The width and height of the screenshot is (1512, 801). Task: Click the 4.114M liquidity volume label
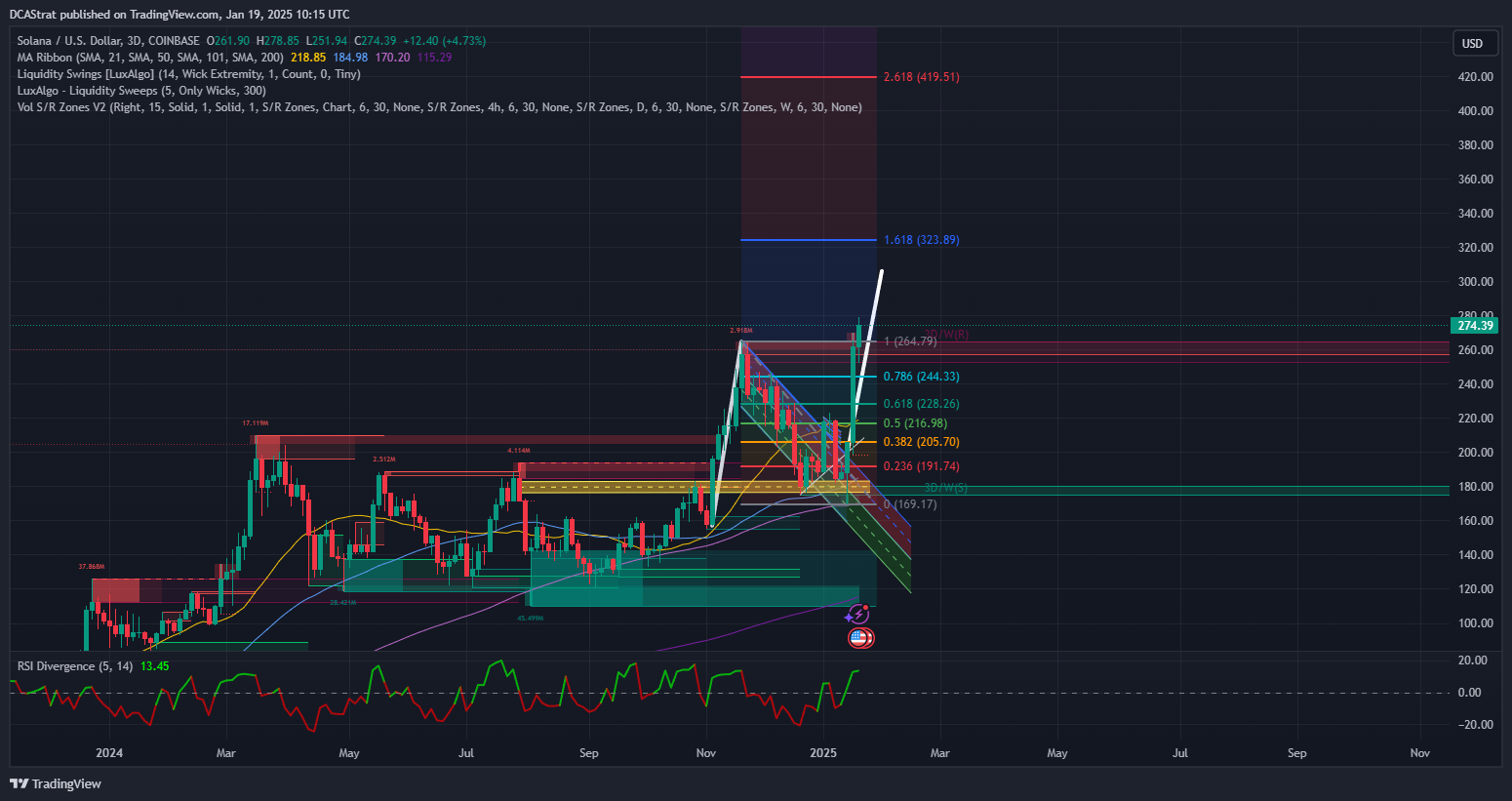(518, 451)
